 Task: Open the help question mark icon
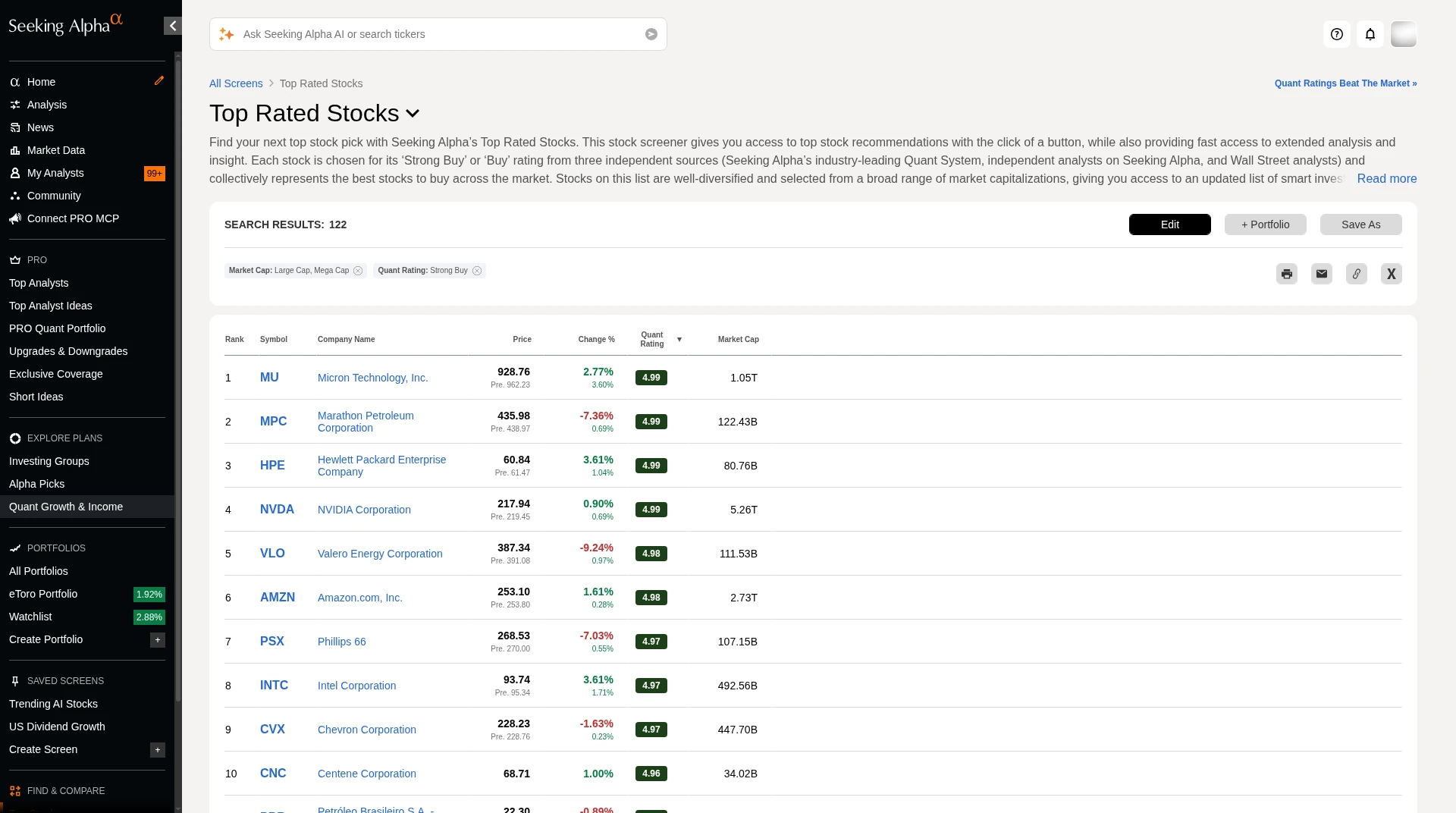tap(1337, 34)
